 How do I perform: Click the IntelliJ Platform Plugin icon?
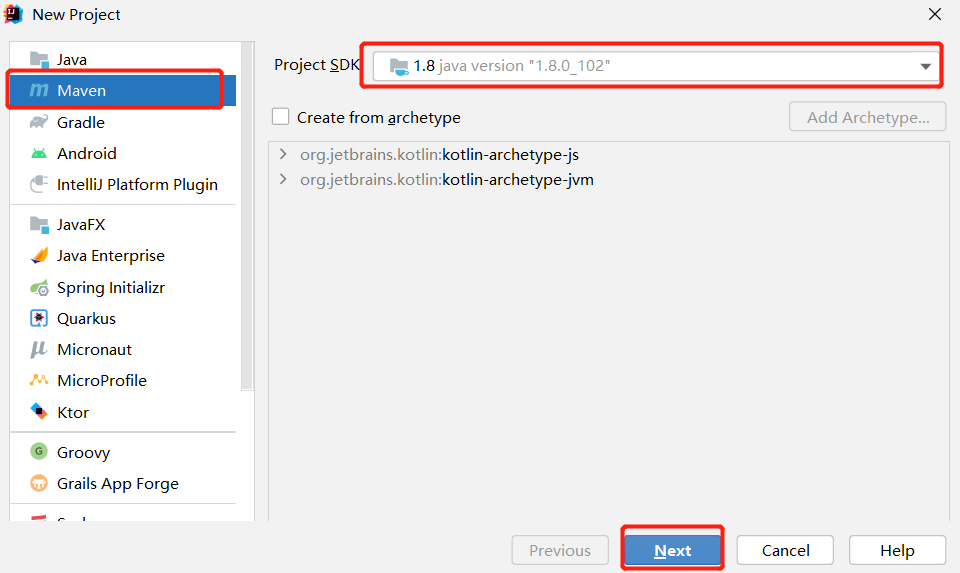click(x=39, y=184)
